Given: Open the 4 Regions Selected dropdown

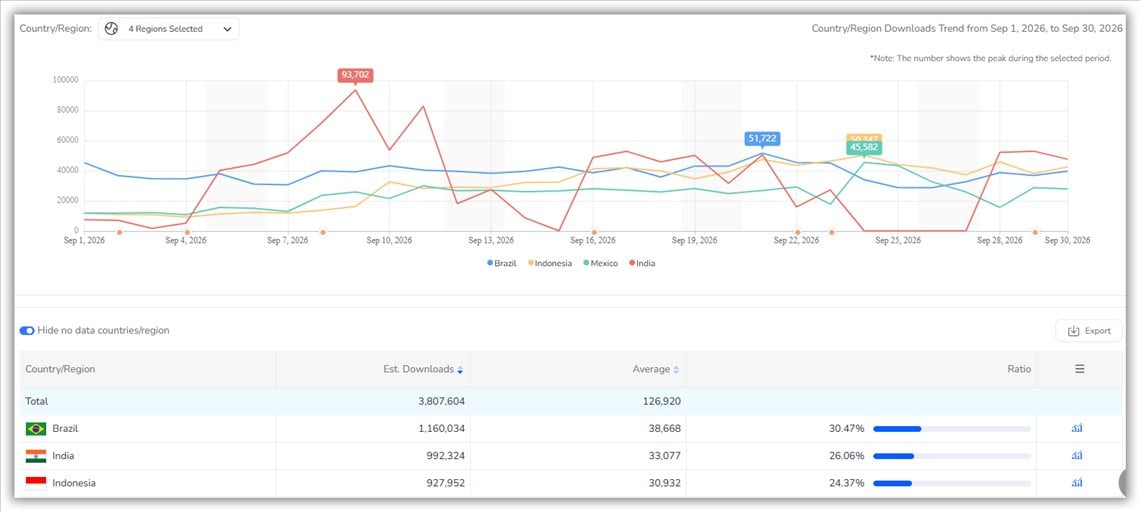Looking at the screenshot, I should click(169, 29).
